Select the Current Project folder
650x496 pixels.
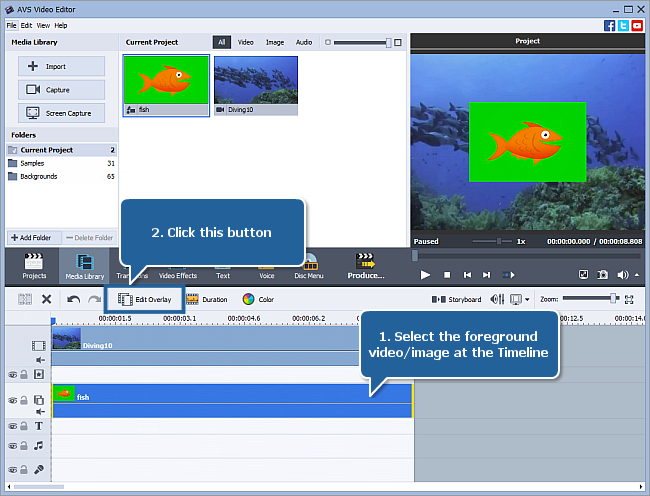61,150
